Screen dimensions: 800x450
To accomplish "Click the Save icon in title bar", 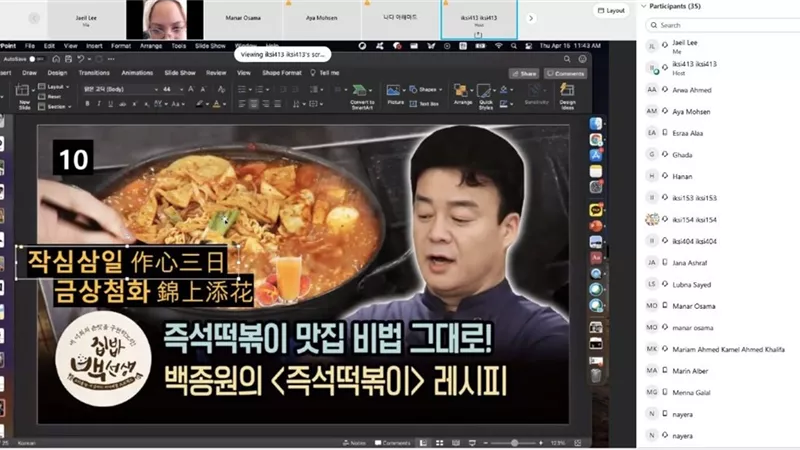I will coord(68,59).
